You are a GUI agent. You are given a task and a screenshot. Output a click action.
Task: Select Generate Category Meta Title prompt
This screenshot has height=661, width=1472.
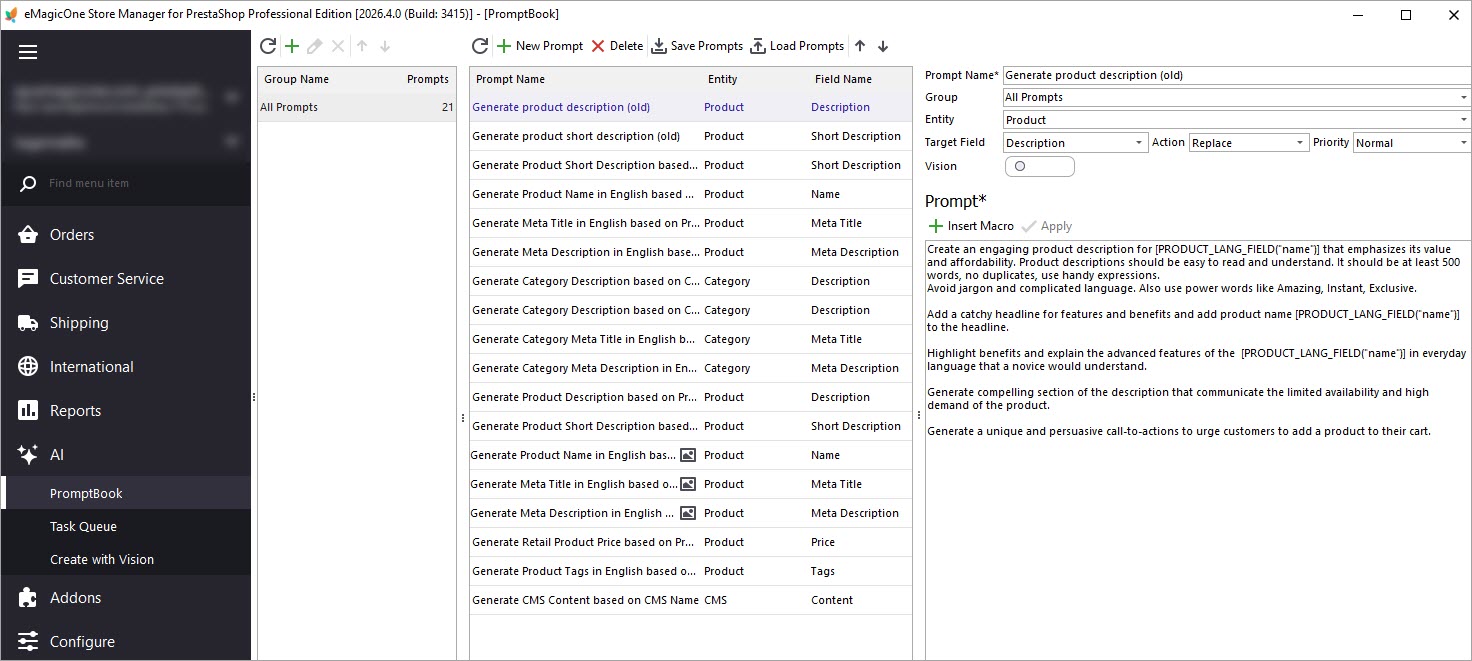pyautogui.click(x=690, y=339)
